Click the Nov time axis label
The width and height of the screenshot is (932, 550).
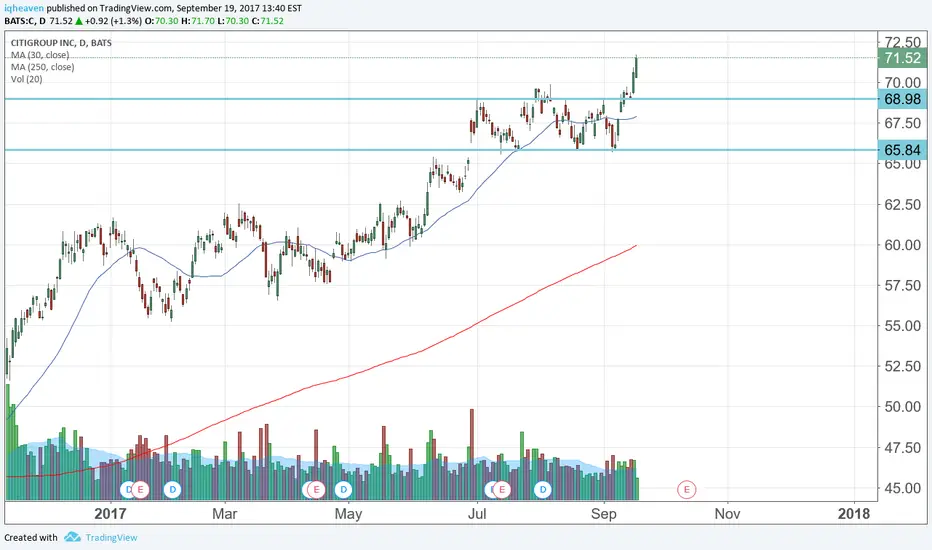click(x=728, y=514)
